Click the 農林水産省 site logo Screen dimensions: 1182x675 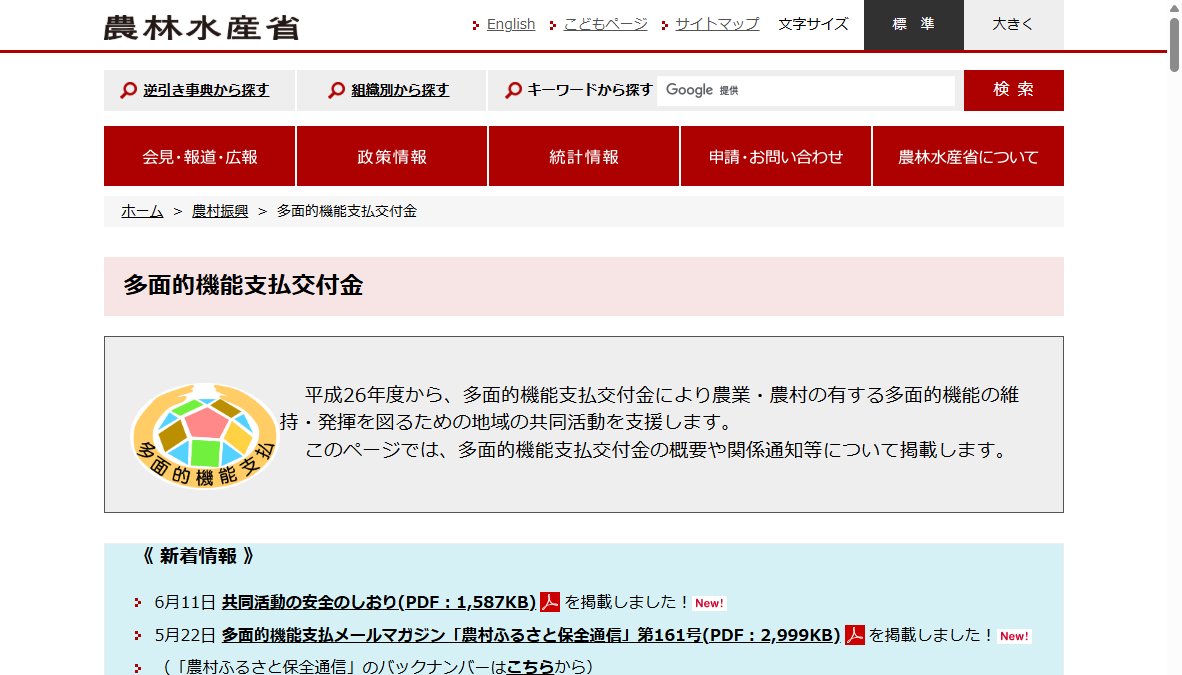pyautogui.click(x=201, y=27)
